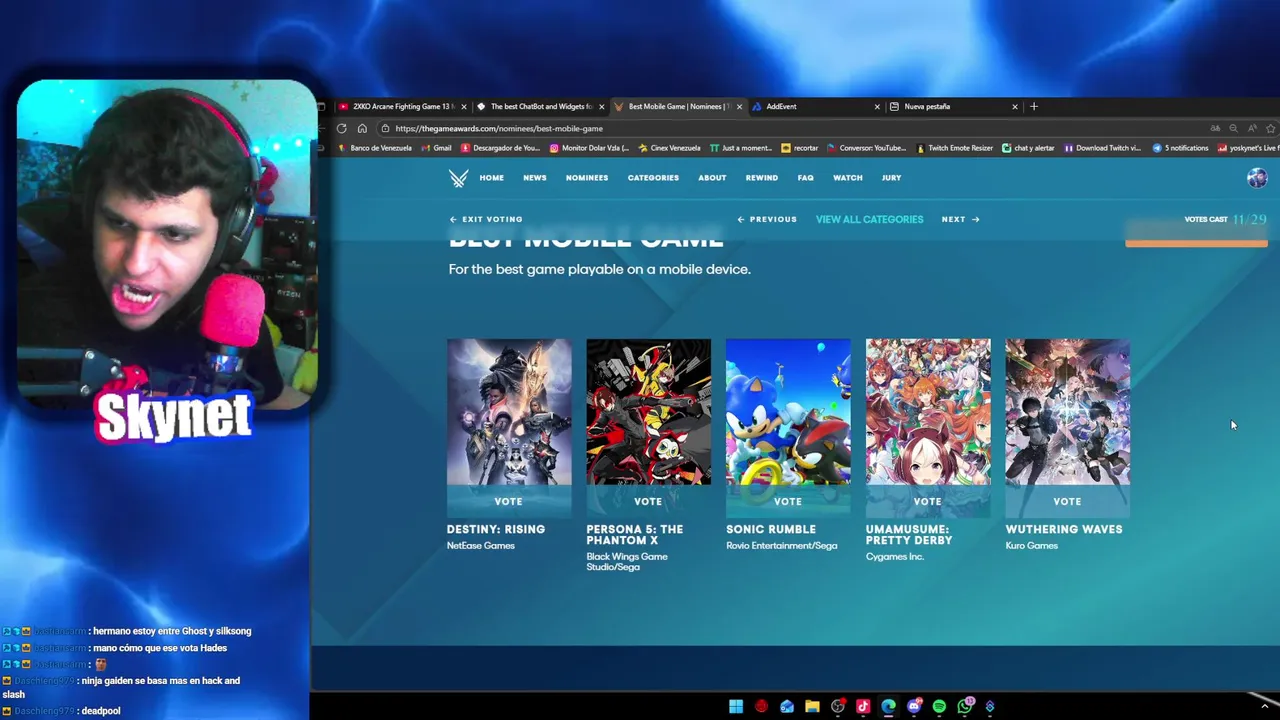
Task: Click the Persona 5 Phantom X cover art
Action: pos(648,412)
